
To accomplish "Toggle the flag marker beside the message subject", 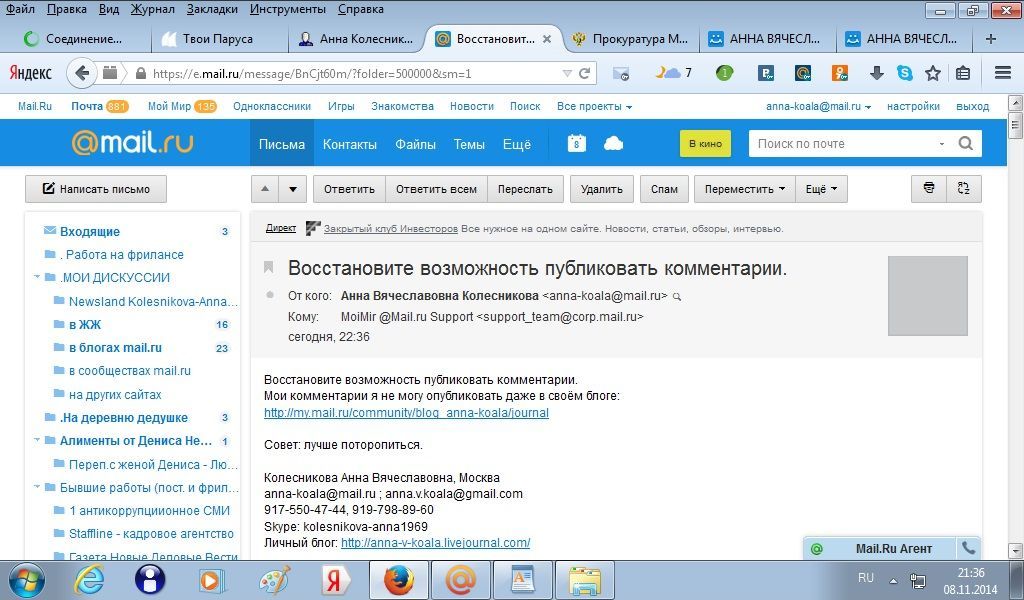I will [x=268, y=267].
